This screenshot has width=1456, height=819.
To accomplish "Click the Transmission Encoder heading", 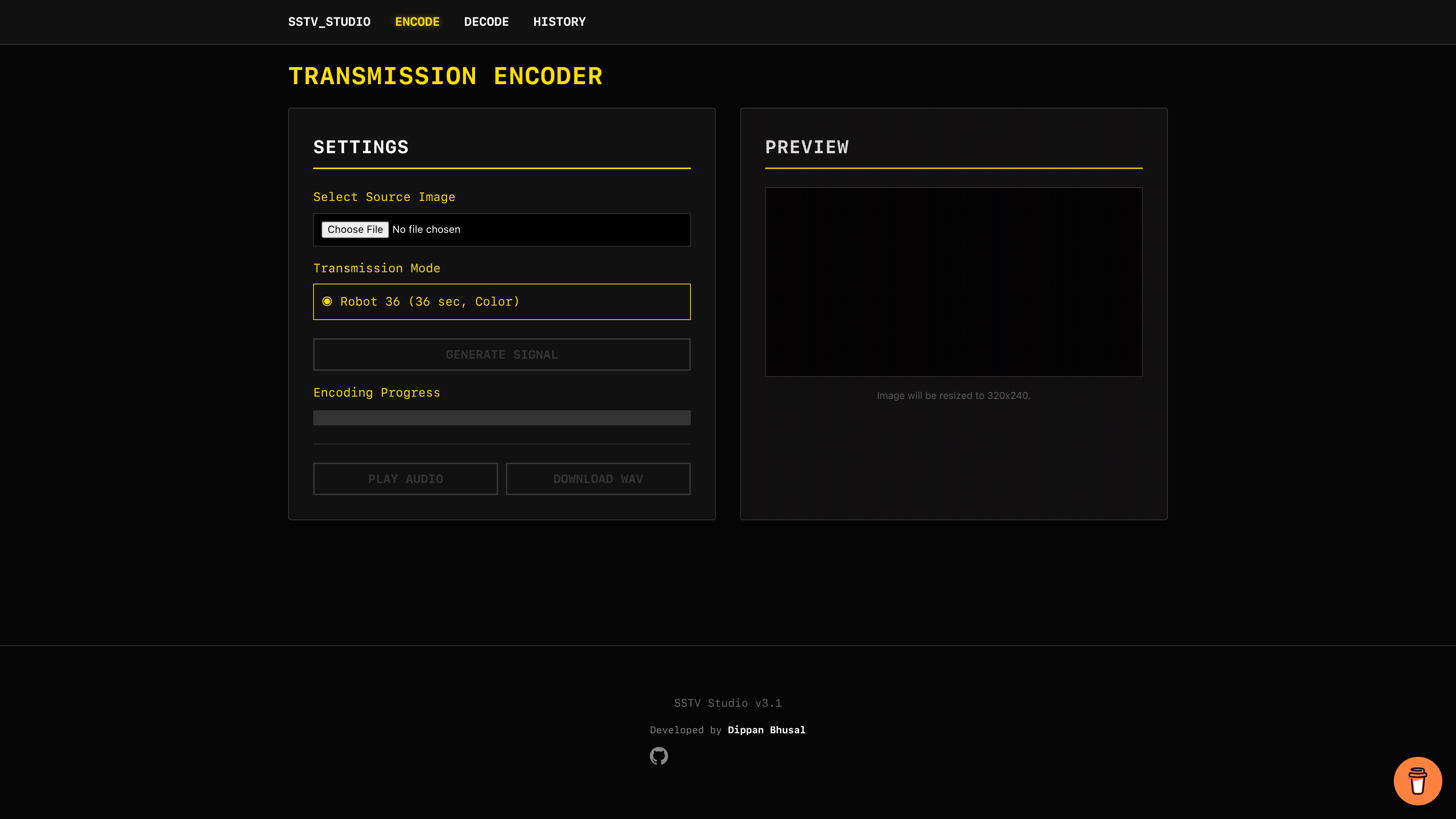I will point(446,76).
